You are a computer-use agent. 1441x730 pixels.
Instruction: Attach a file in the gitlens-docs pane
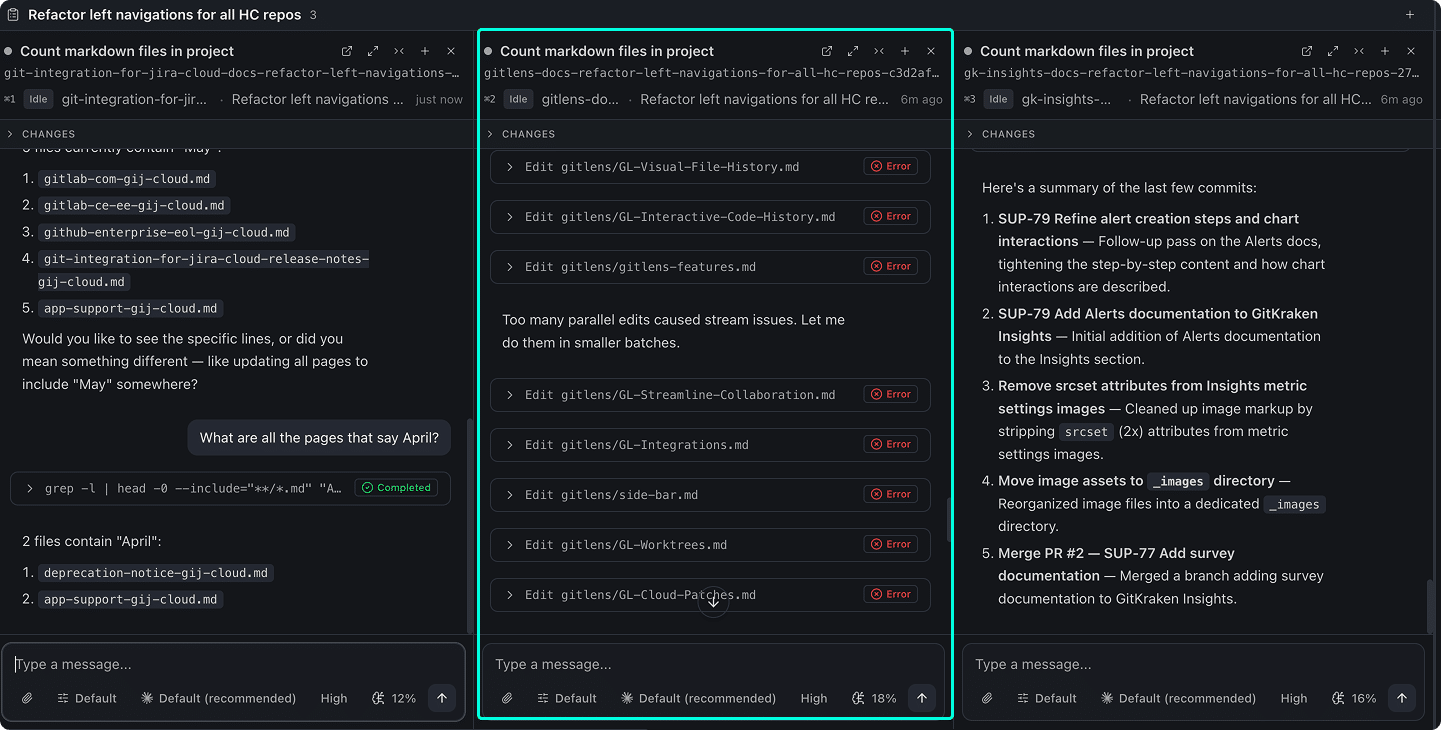(507, 698)
